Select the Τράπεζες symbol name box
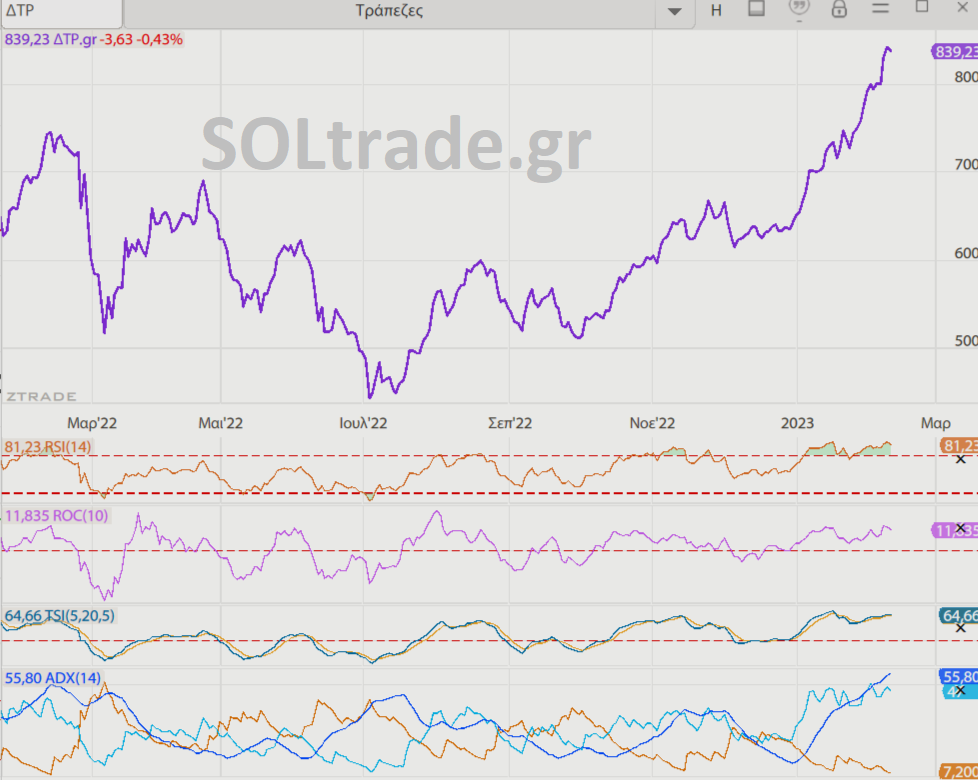978x780 pixels. [x=389, y=12]
